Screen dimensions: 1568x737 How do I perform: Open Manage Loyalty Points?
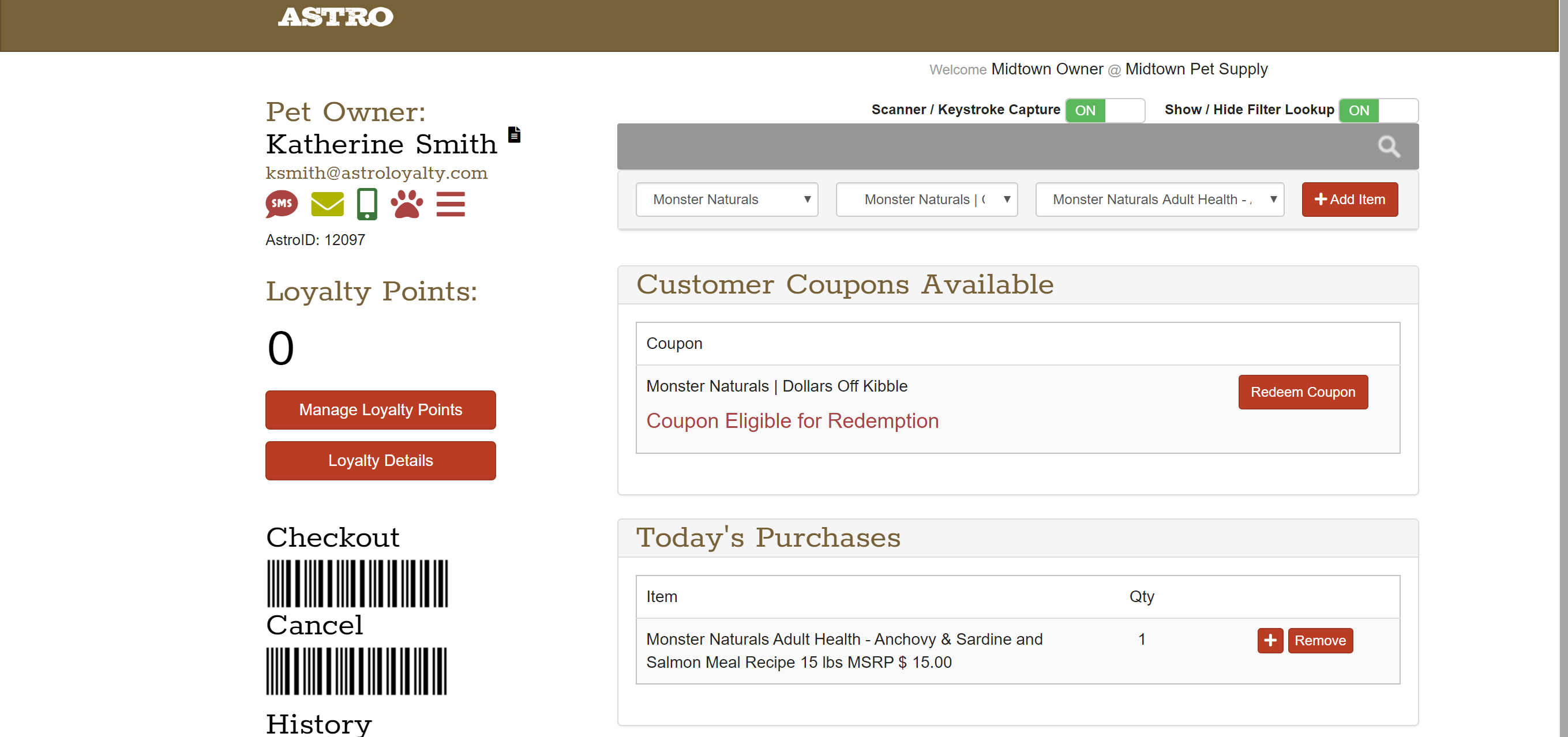pyautogui.click(x=380, y=409)
